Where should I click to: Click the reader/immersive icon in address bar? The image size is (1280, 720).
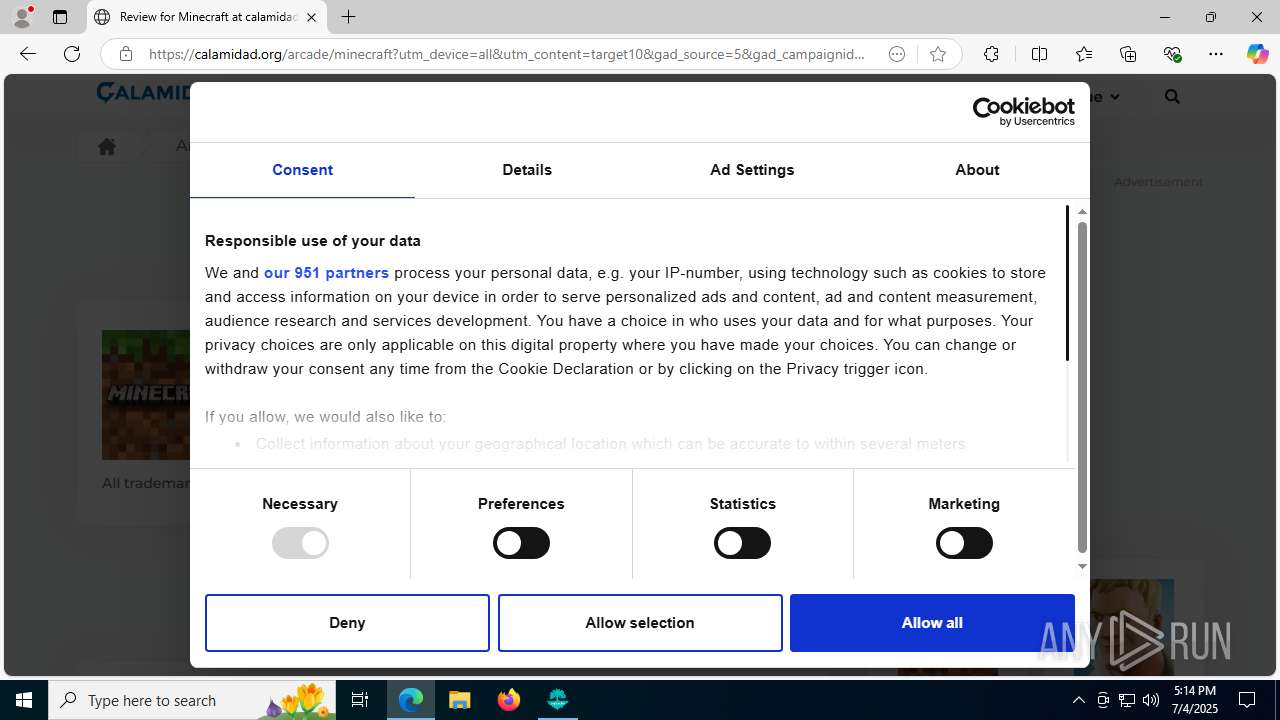(x=897, y=54)
